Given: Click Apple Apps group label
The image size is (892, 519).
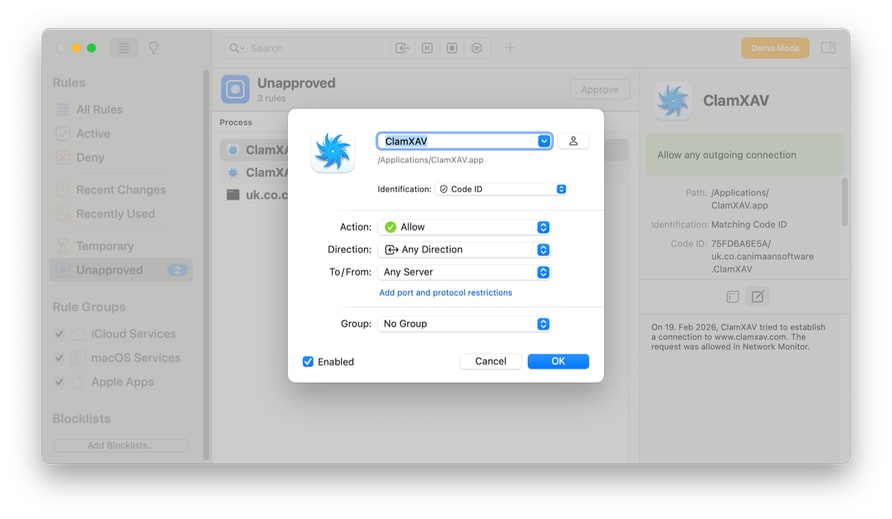Looking at the screenshot, I should pyautogui.click(x=123, y=382).
